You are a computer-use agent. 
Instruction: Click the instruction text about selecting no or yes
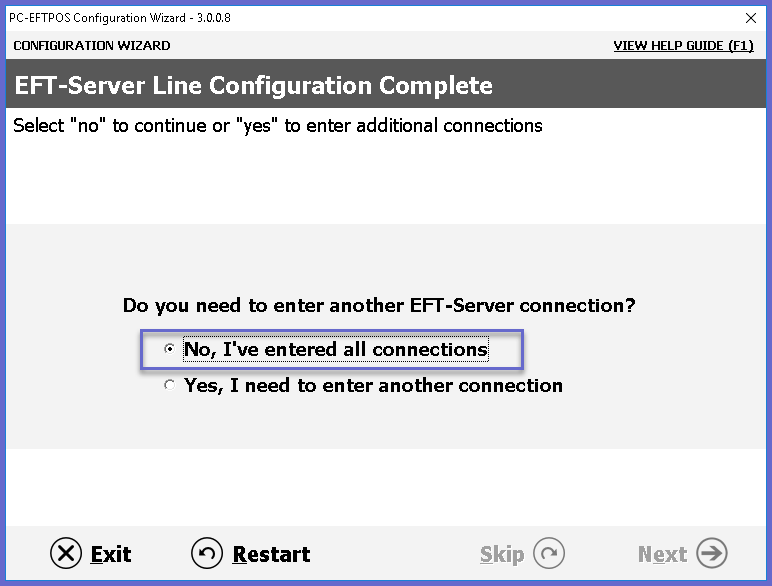[x=278, y=126]
